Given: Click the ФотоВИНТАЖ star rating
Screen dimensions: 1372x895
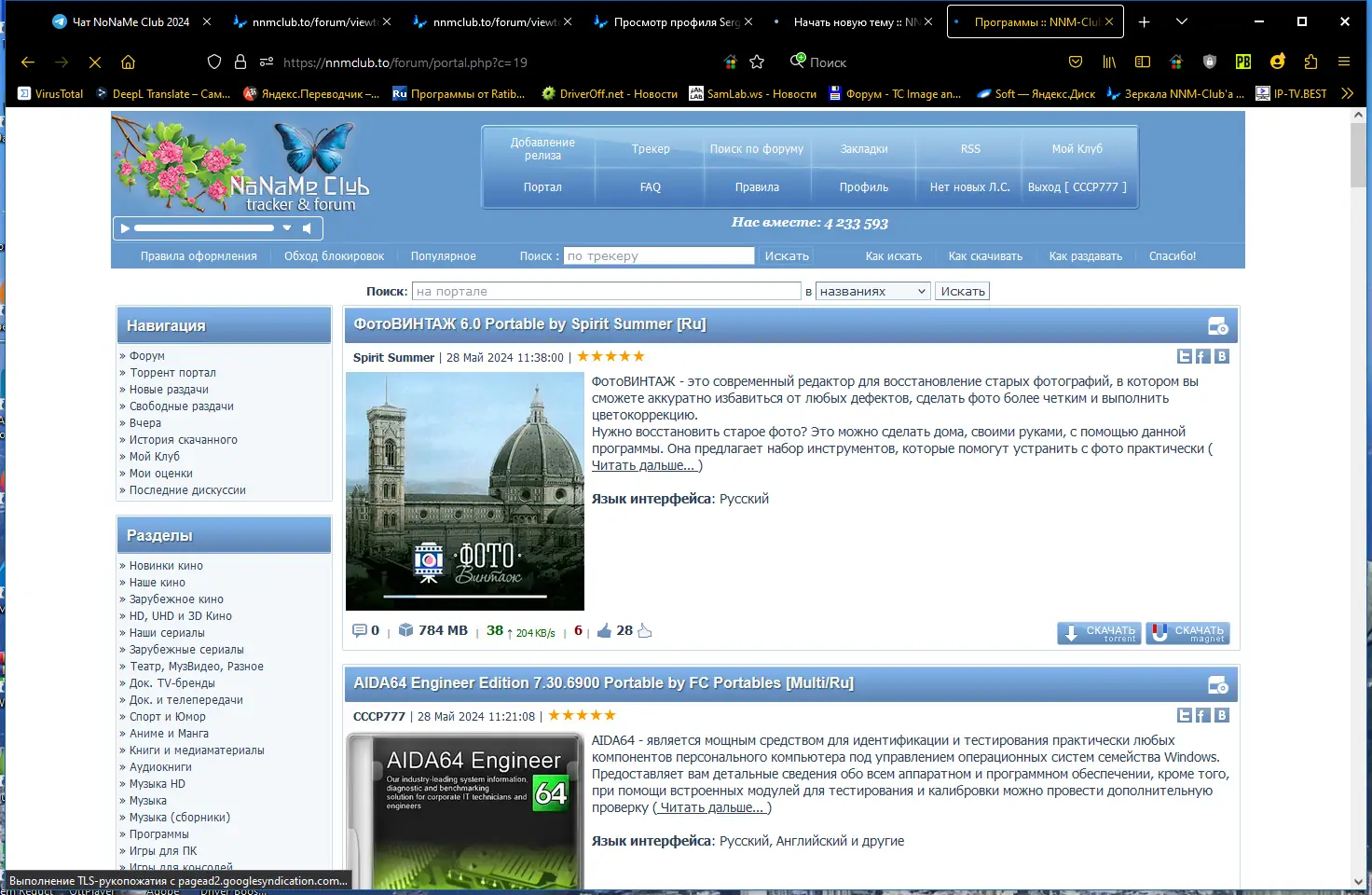Looking at the screenshot, I should (611, 356).
